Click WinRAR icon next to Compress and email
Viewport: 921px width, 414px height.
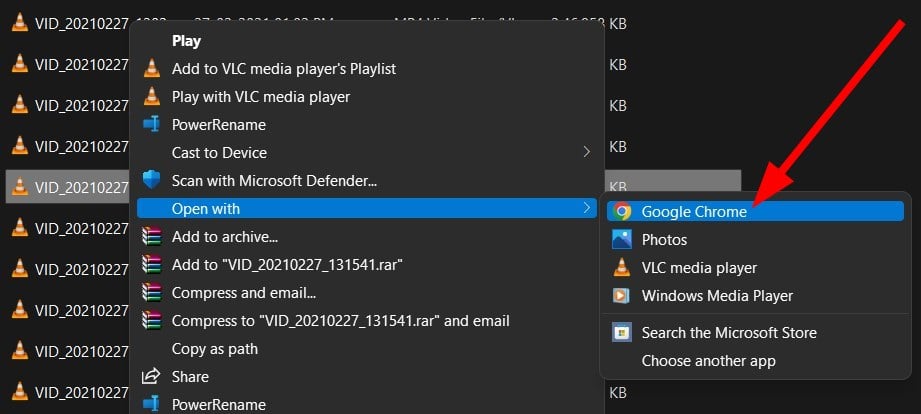[152, 292]
